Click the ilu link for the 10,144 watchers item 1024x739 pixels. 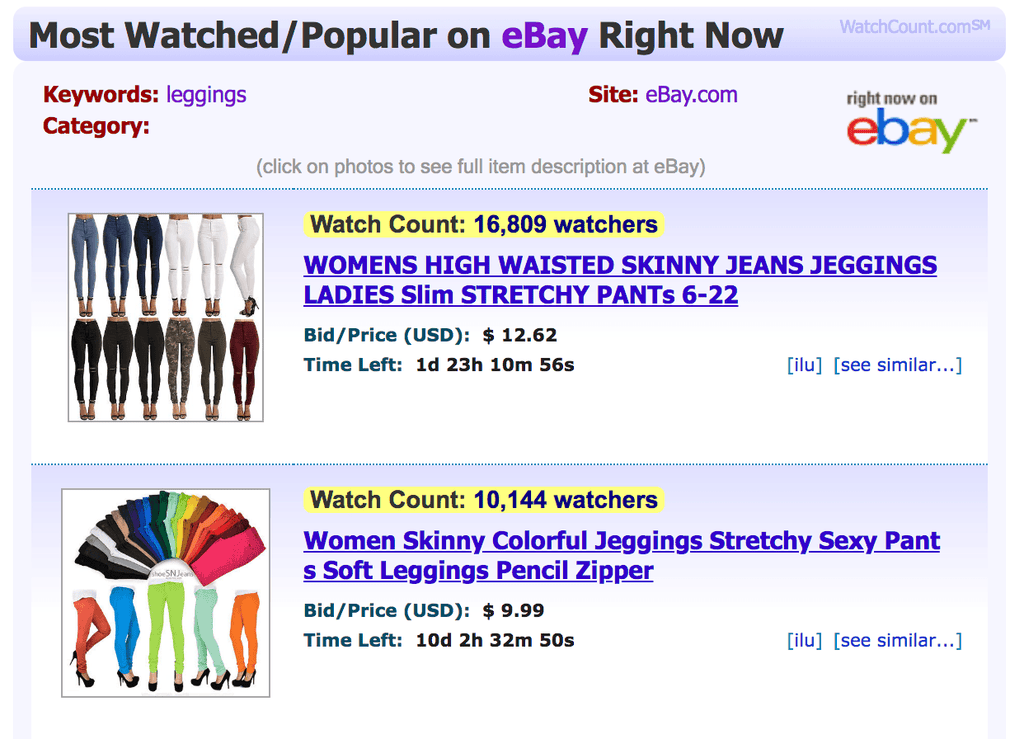[805, 640]
